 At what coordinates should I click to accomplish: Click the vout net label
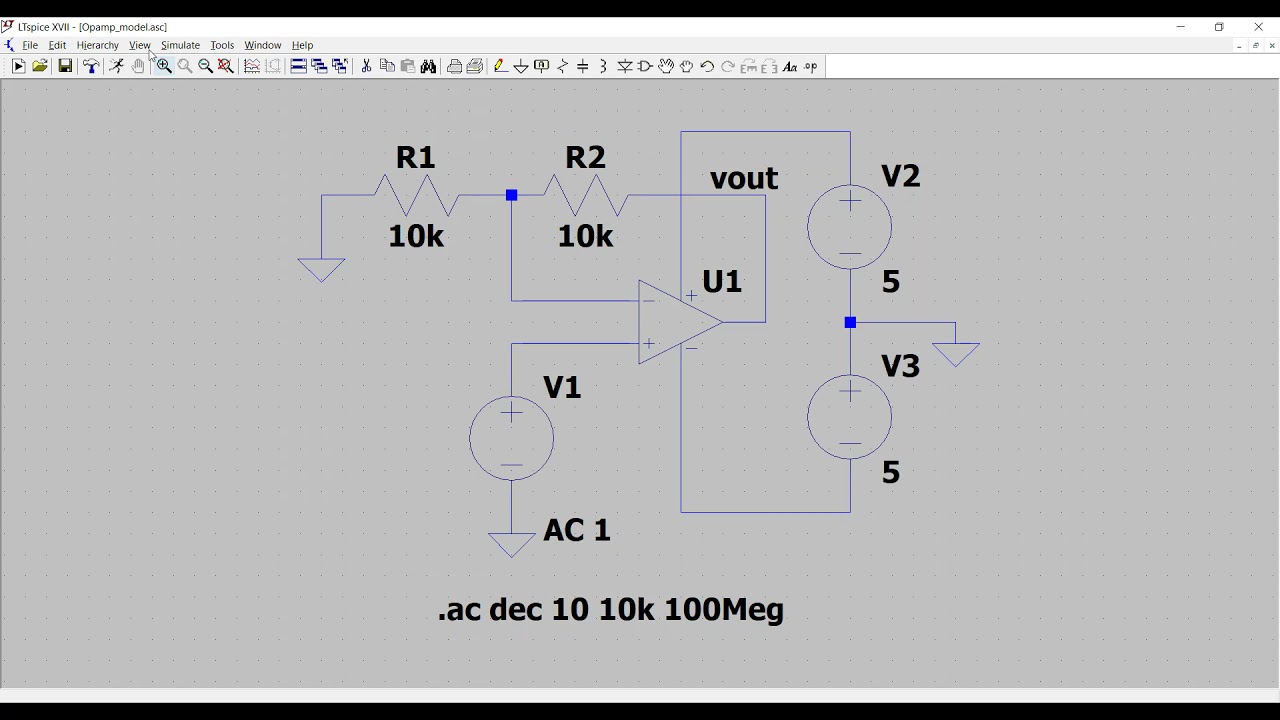pyautogui.click(x=744, y=179)
